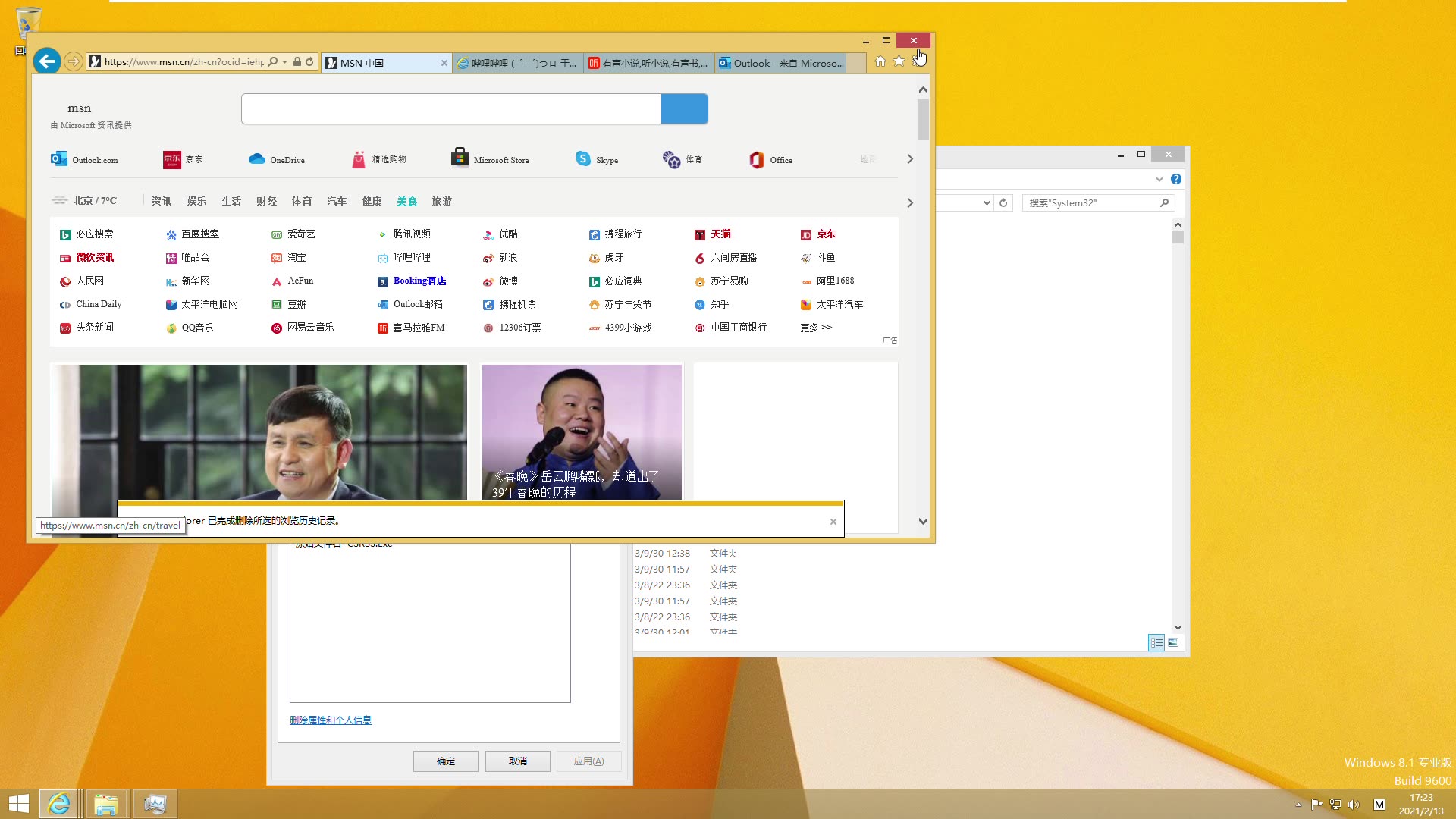Open the browser Home icon
The width and height of the screenshot is (1456, 819).
(880, 61)
